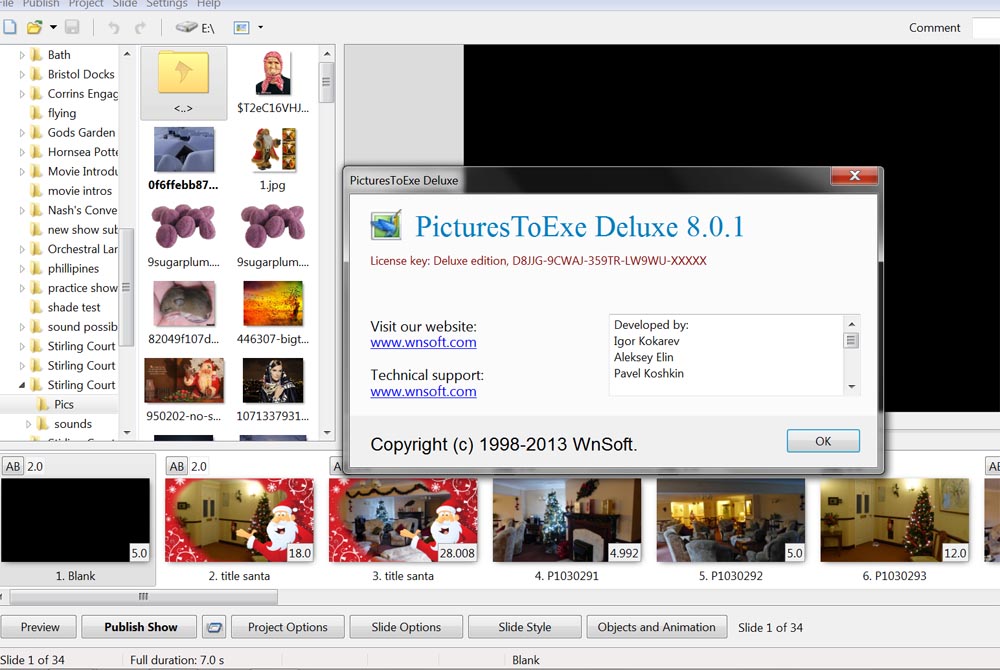Expand the sounds subfolder
1000x670 pixels.
[28, 424]
